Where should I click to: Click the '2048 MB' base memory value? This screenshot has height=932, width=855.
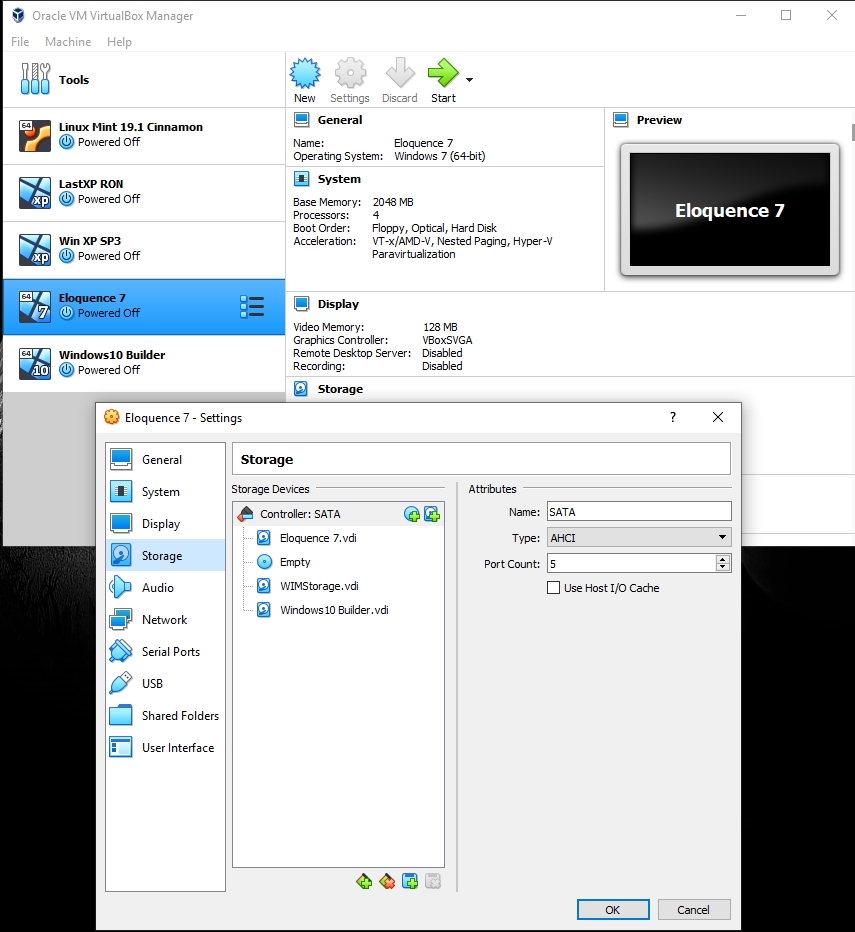[393, 202]
